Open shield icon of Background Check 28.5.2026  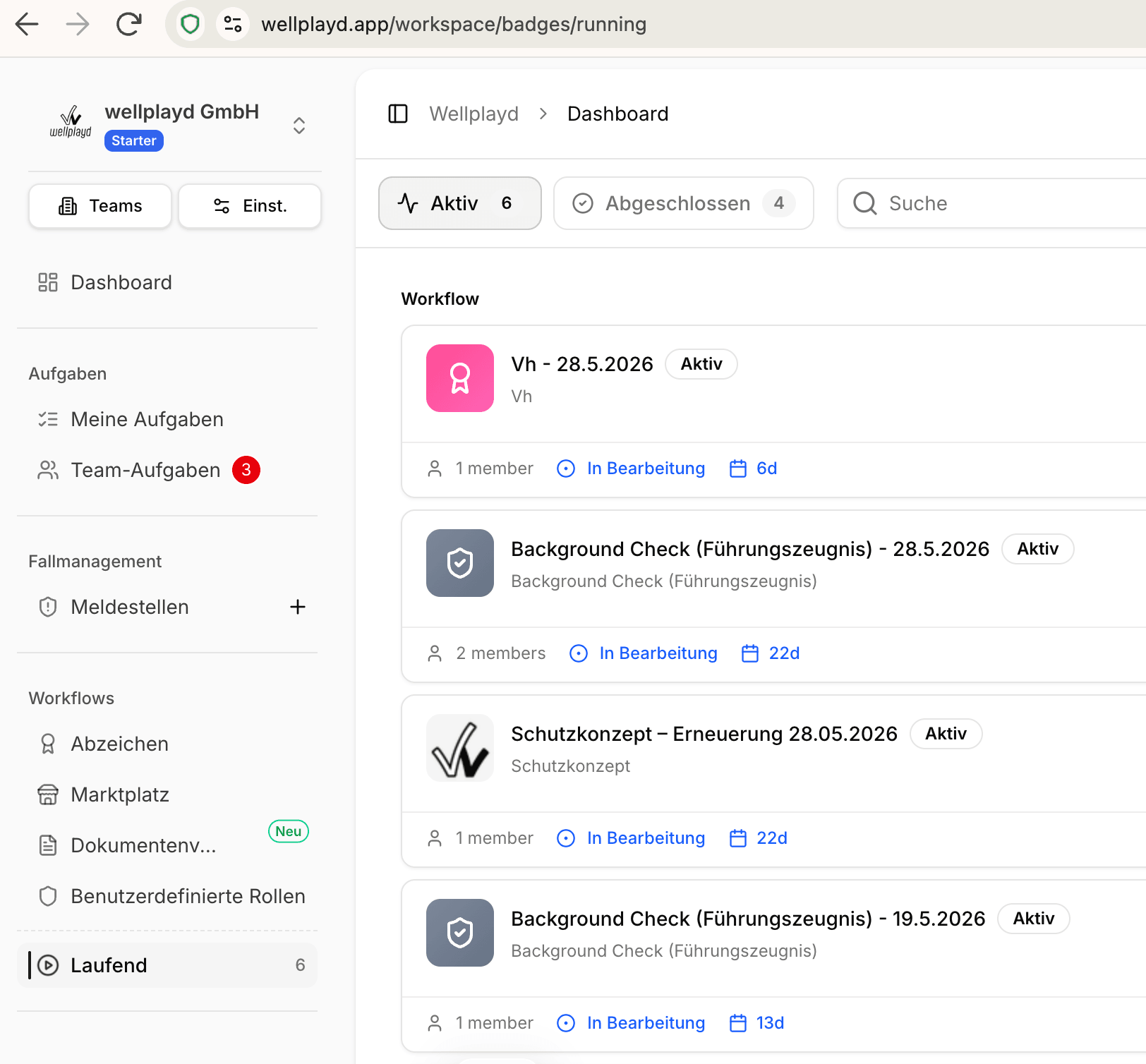point(460,563)
